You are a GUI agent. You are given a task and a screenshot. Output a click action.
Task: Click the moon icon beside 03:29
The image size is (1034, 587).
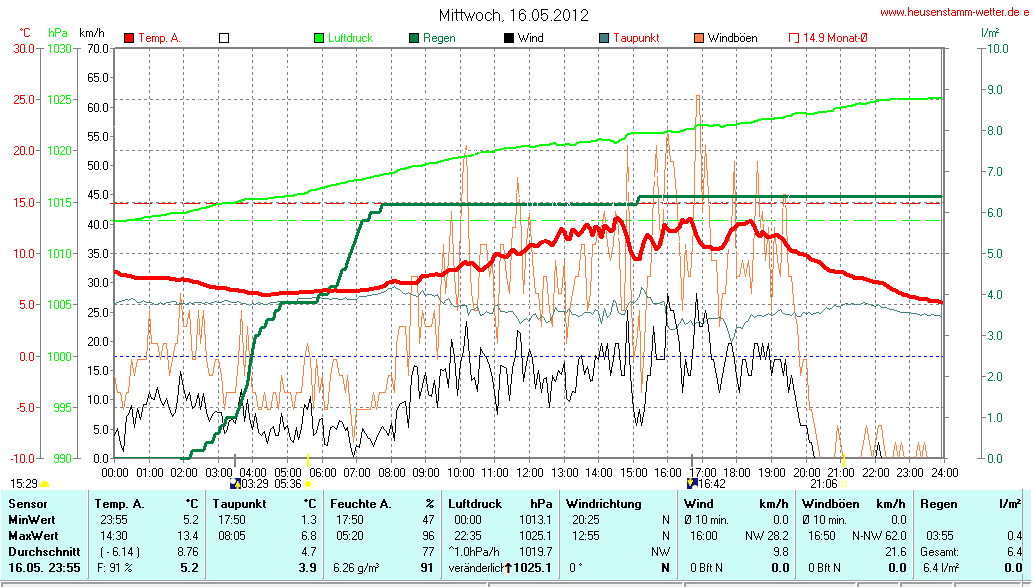(x=235, y=483)
